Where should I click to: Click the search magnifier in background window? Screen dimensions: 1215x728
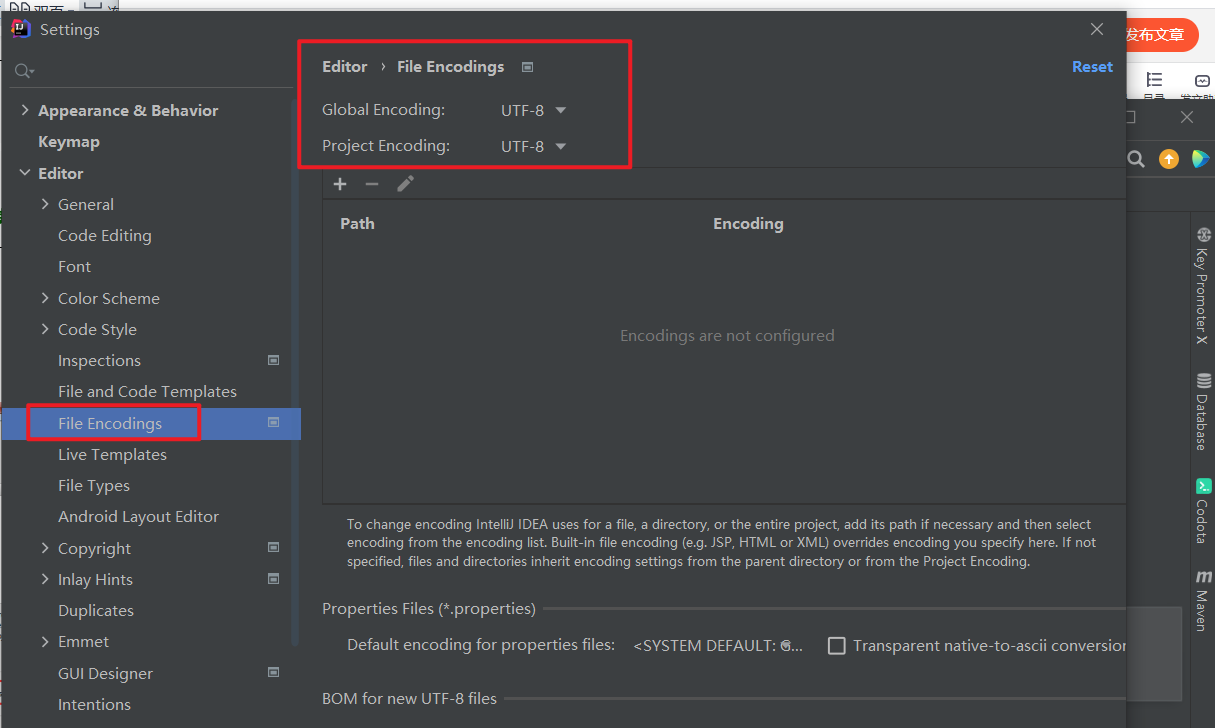[1136, 158]
